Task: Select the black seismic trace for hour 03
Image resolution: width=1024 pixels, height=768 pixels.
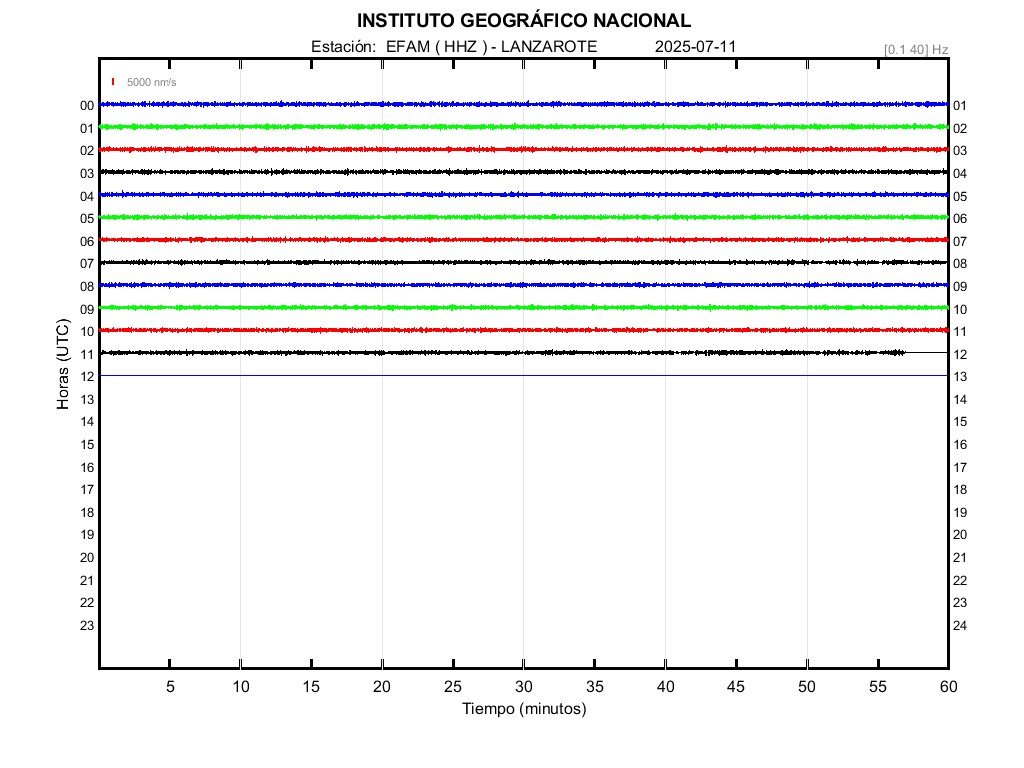Action: pos(524,172)
